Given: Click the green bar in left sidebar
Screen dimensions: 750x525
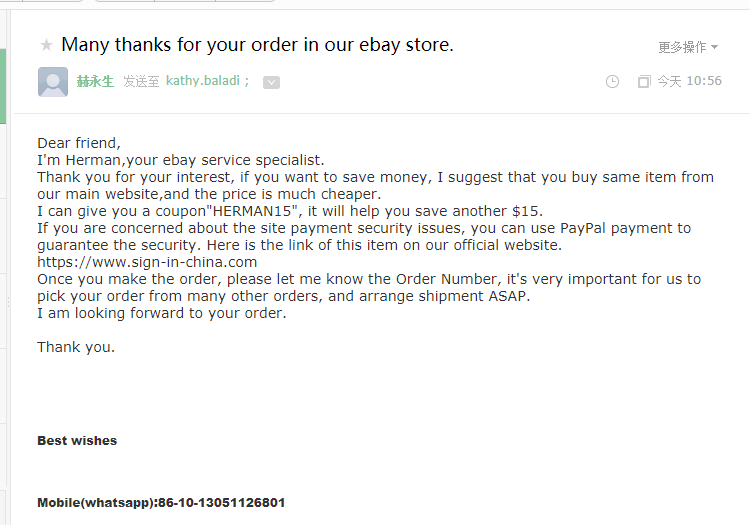Looking at the screenshot, I should pyautogui.click(x=3, y=87).
